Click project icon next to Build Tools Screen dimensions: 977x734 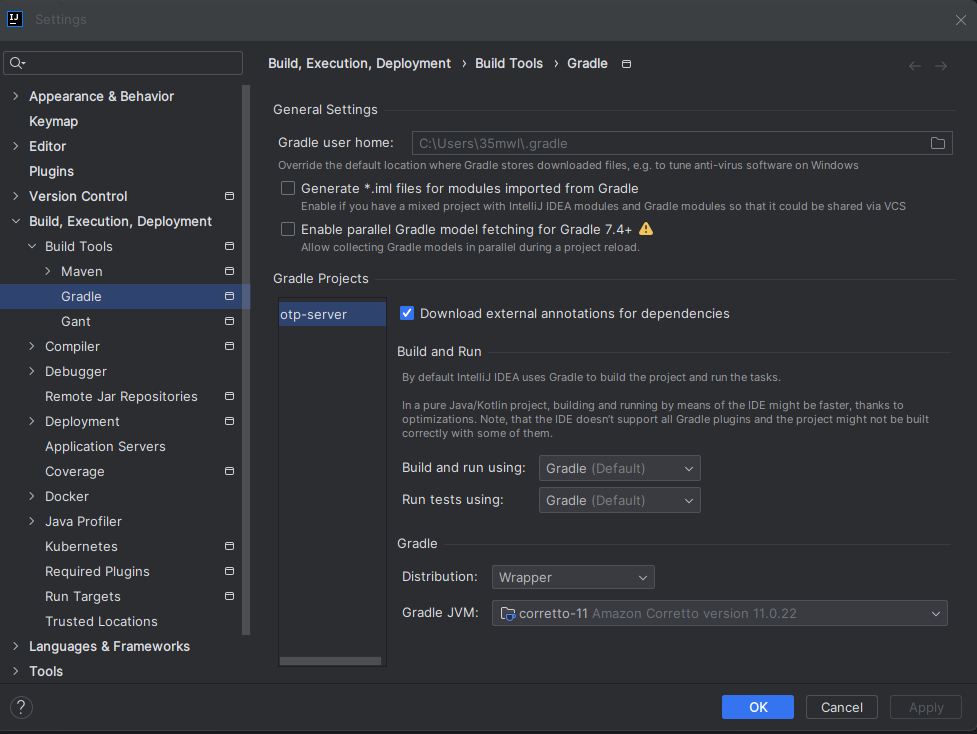tap(229, 246)
